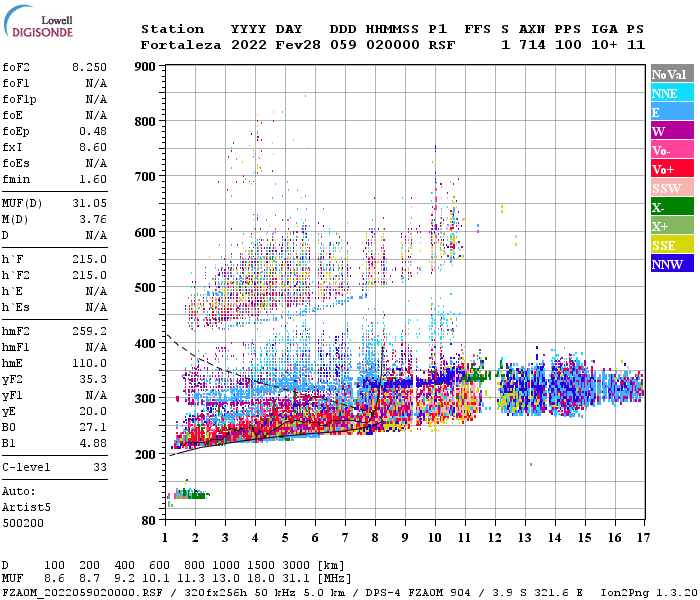
Task: Click the FZA0M_2022059020000.RSF filename
Action: (82, 593)
